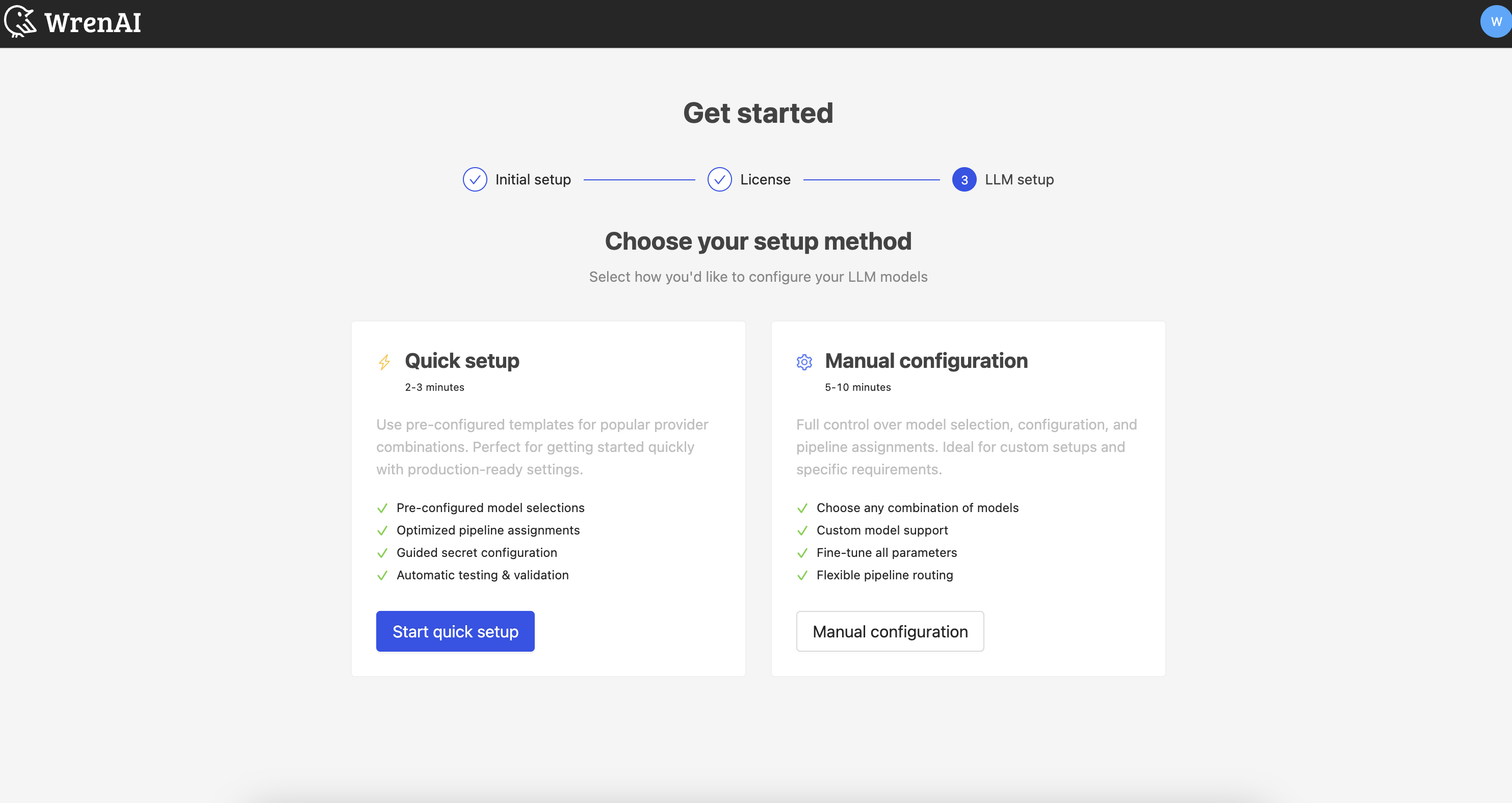Click the Quick setup lightning bolt icon
This screenshot has width=1512, height=803.
[x=384, y=362]
